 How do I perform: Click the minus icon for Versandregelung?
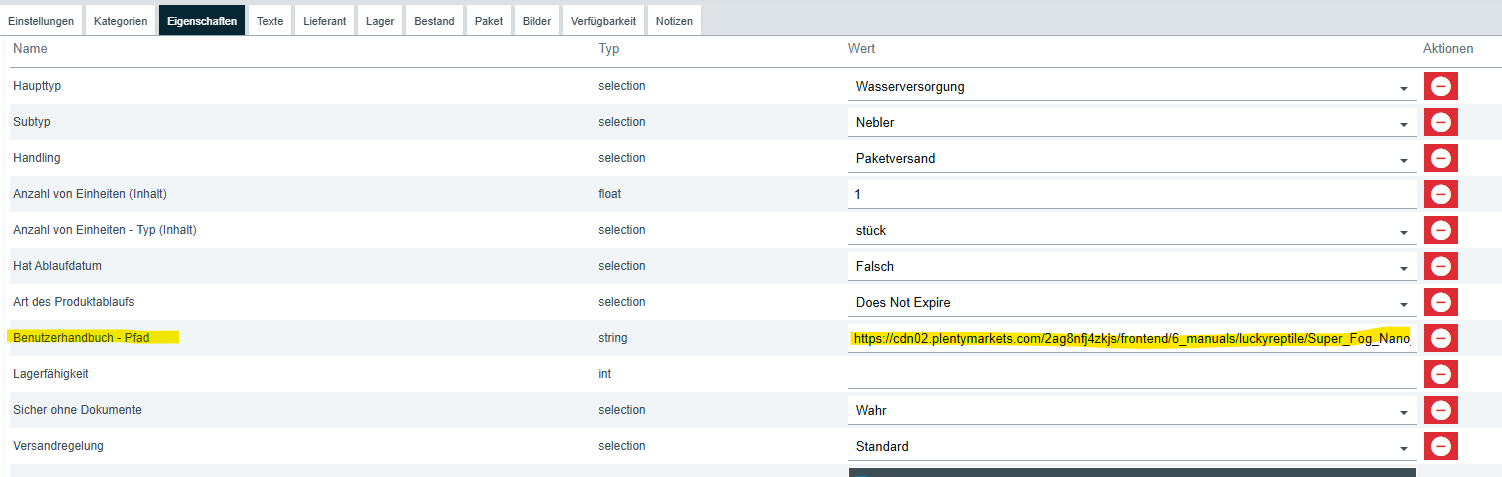1441,446
